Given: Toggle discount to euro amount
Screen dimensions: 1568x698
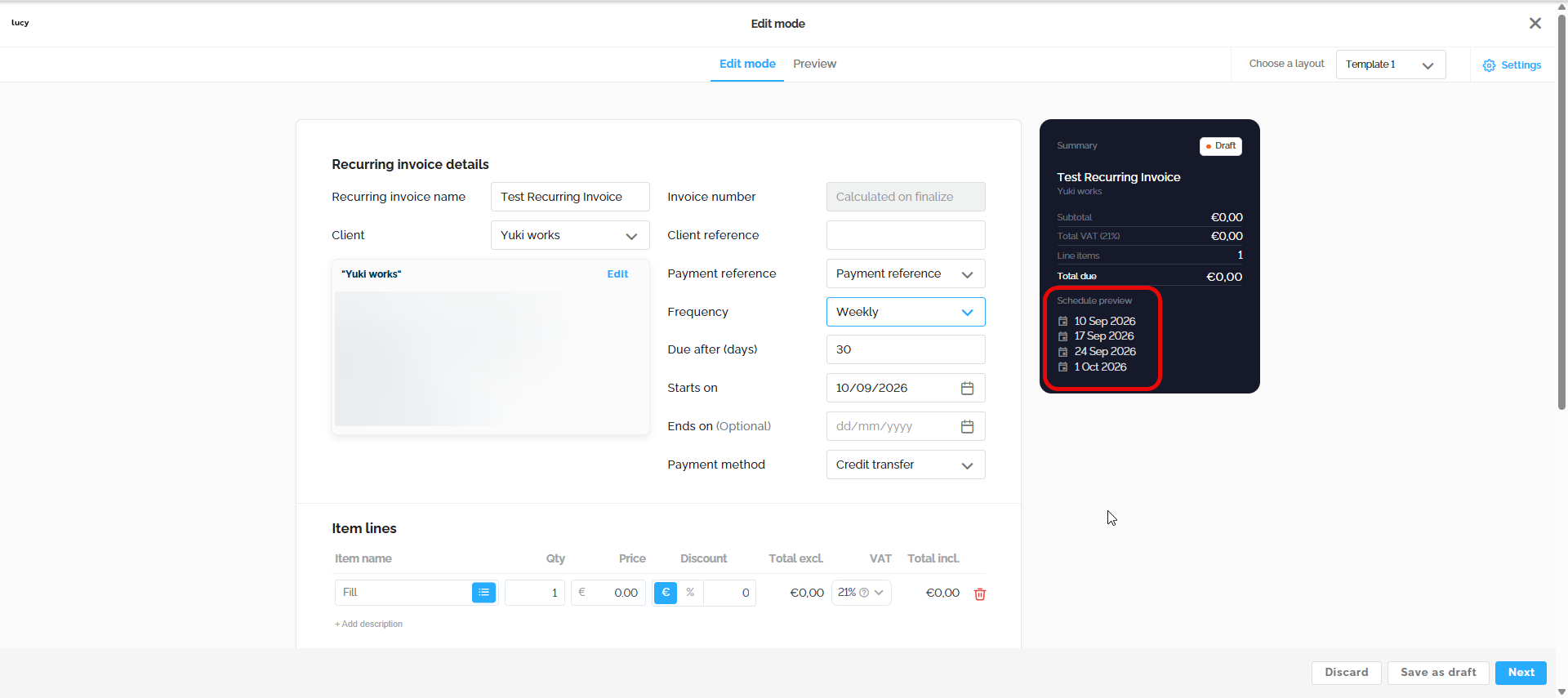Looking at the screenshot, I should click(666, 593).
